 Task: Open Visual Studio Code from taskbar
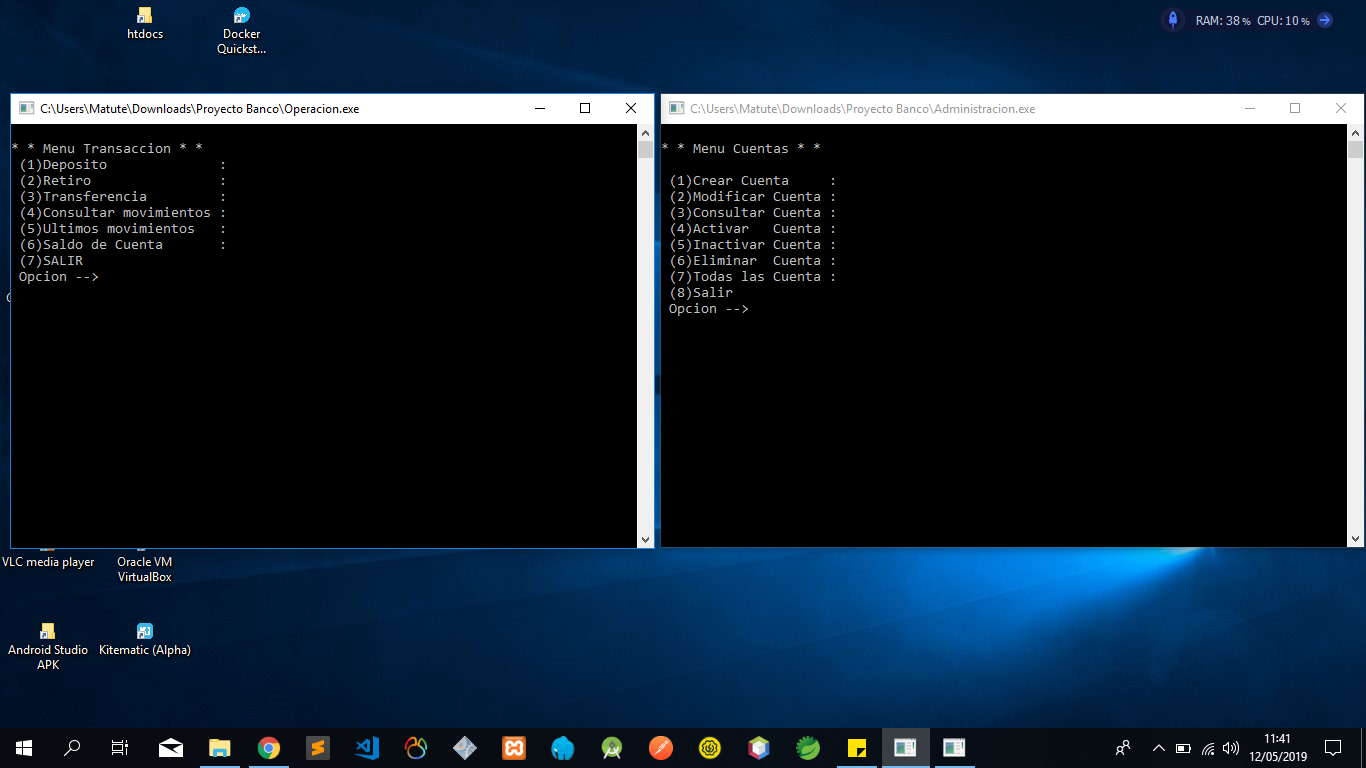(367, 748)
